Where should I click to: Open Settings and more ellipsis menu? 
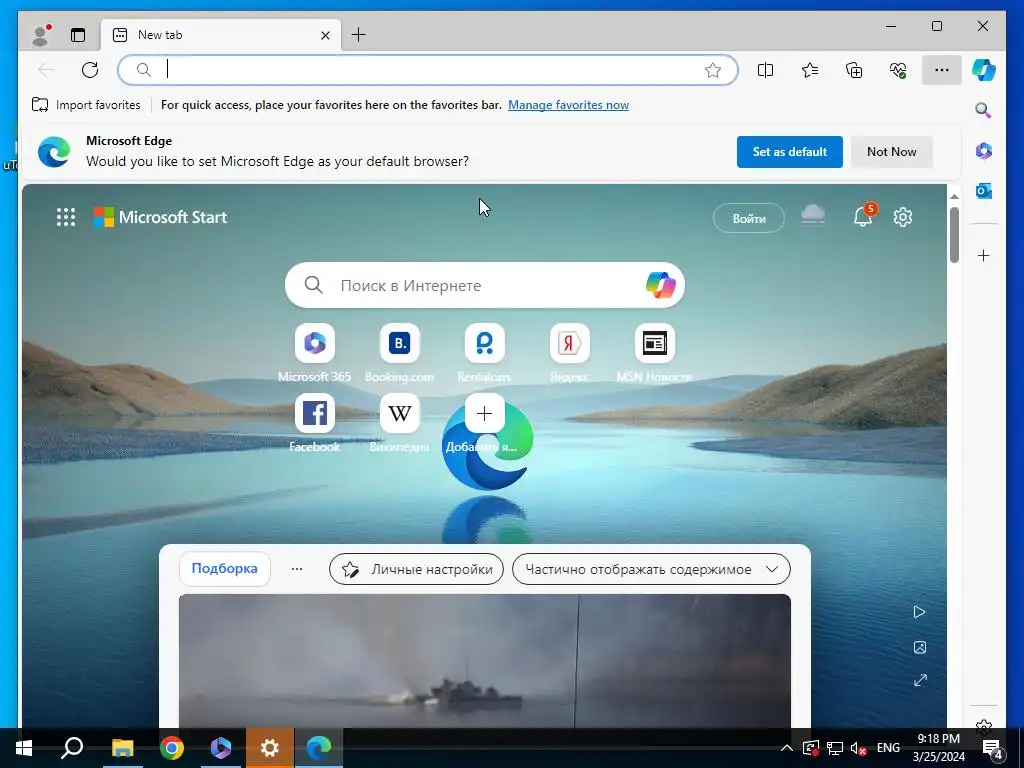point(942,70)
